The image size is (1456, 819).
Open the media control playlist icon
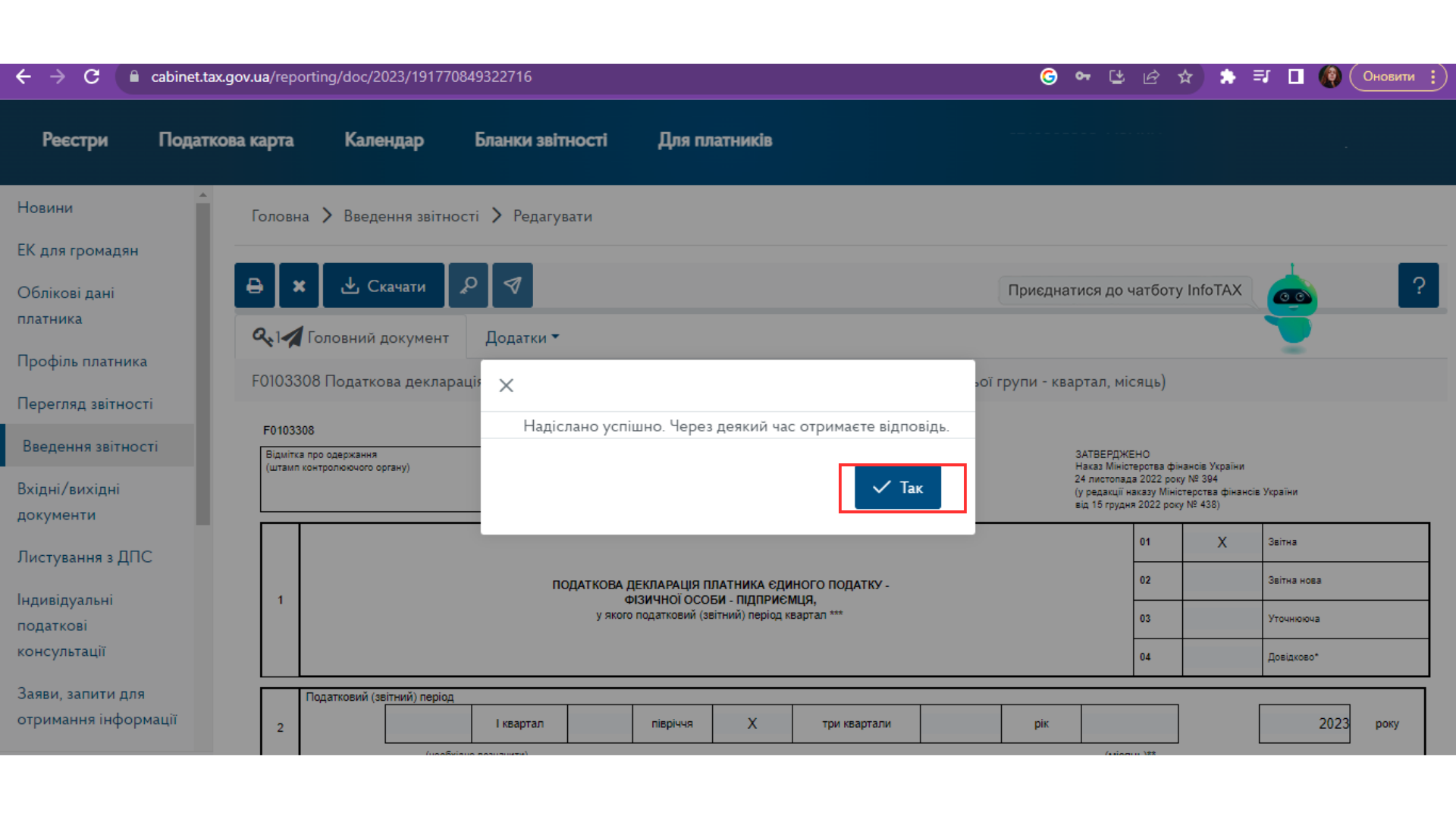click(x=1262, y=77)
